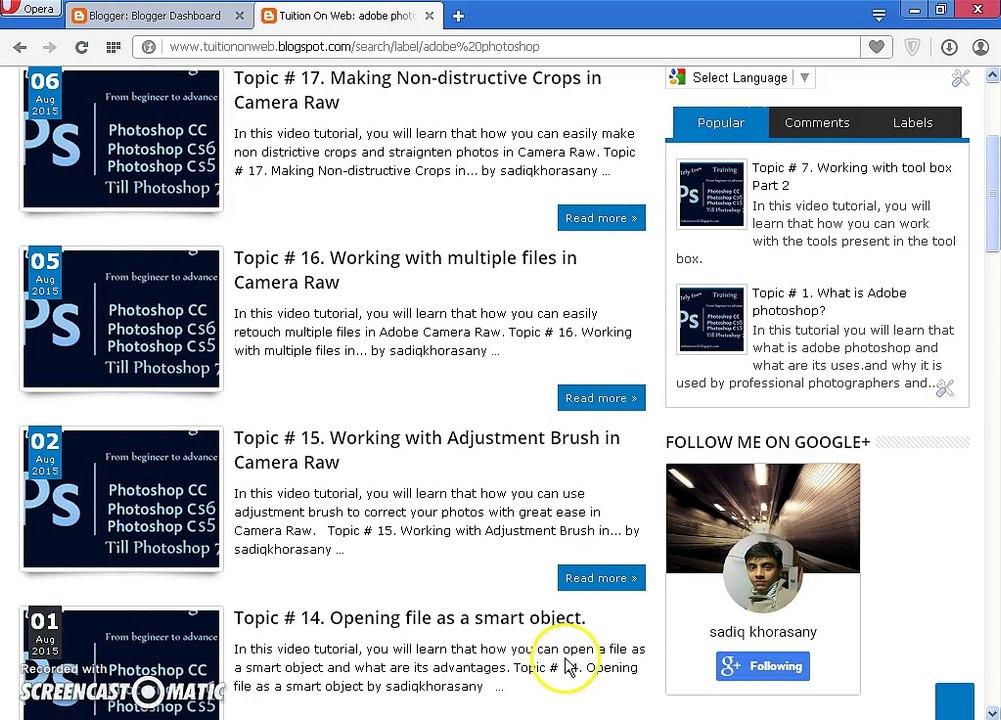The image size is (1001, 720).
Task: Click Read more for Topic 17
Action: pos(601,218)
